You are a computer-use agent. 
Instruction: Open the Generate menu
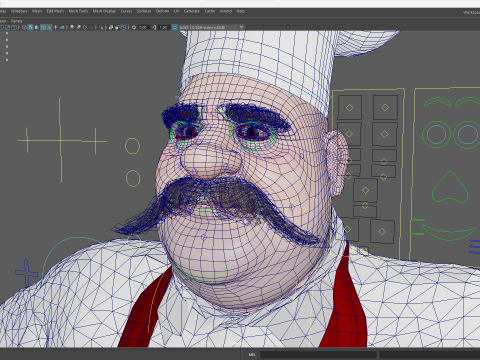point(192,11)
